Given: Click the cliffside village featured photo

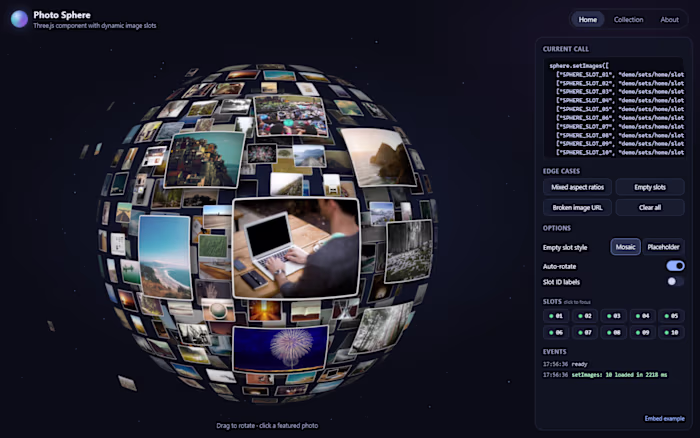Looking at the screenshot, I should [204, 159].
